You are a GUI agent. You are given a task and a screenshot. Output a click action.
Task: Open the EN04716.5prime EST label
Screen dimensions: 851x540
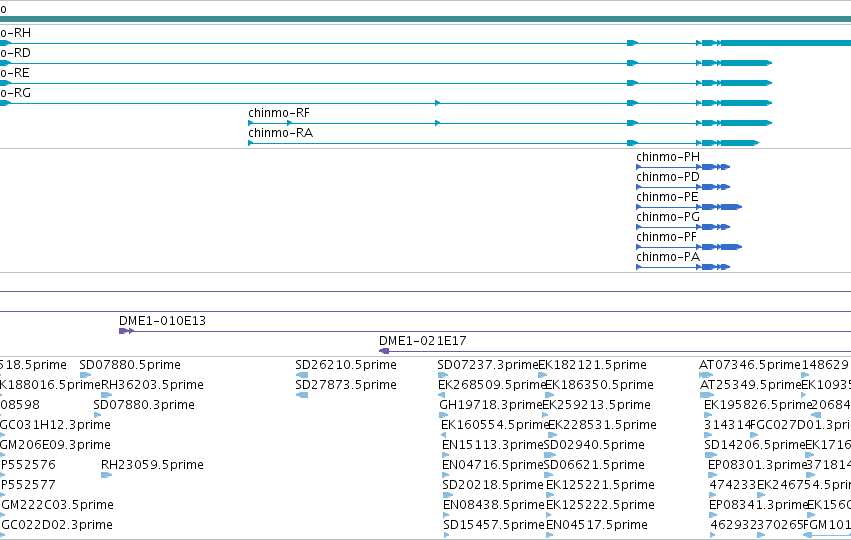(x=493, y=465)
